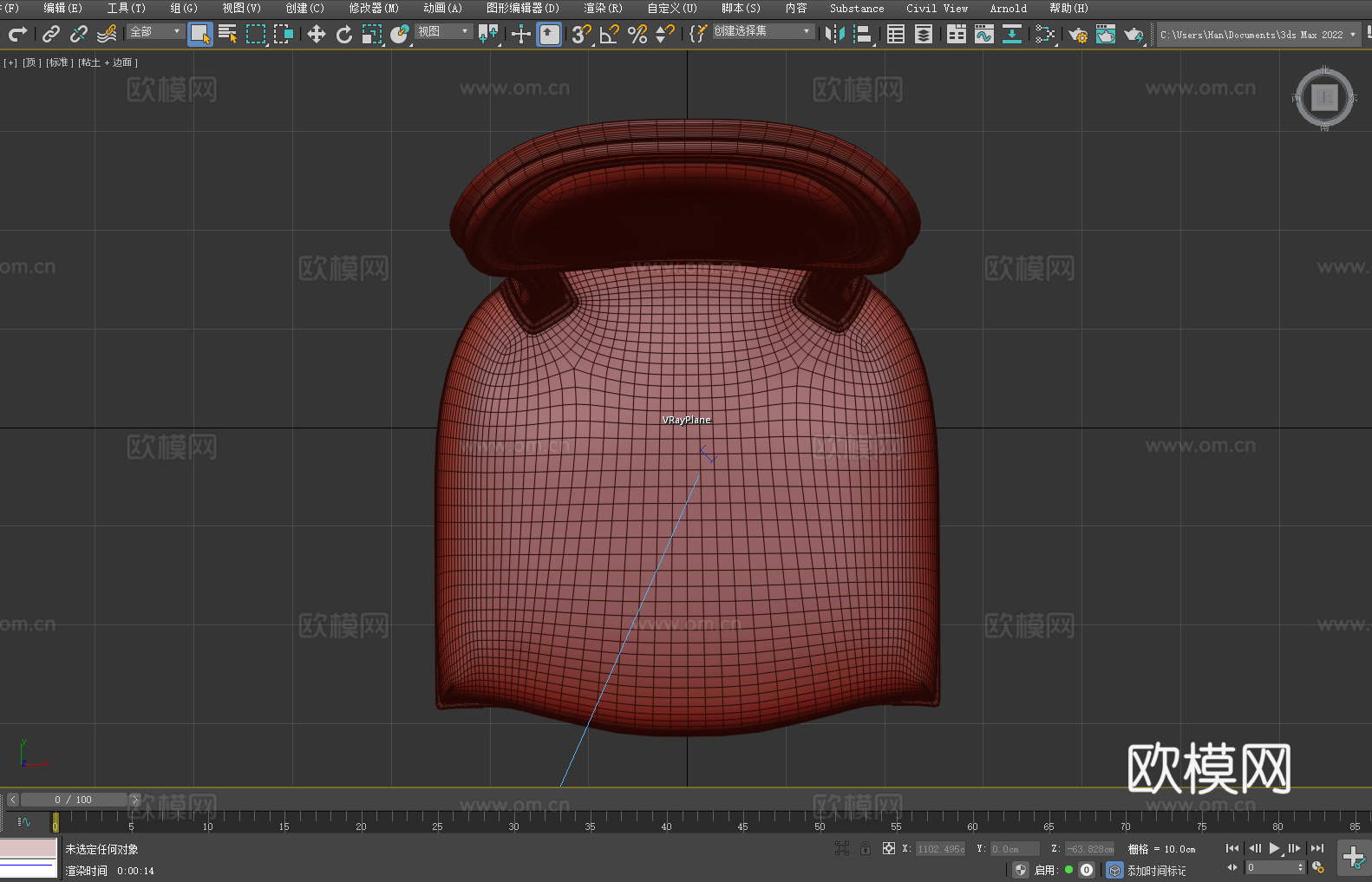Image resolution: width=1372 pixels, height=882 pixels.
Task: Open the Select by Name list
Action: pyautogui.click(x=228, y=34)
